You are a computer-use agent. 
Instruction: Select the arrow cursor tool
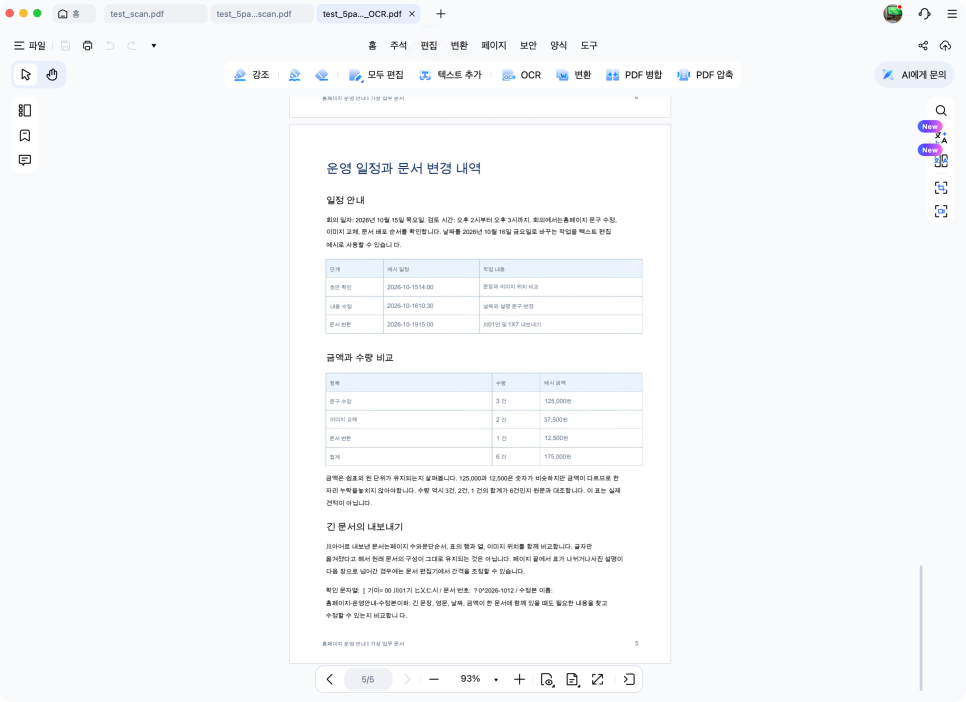point(26,75)
